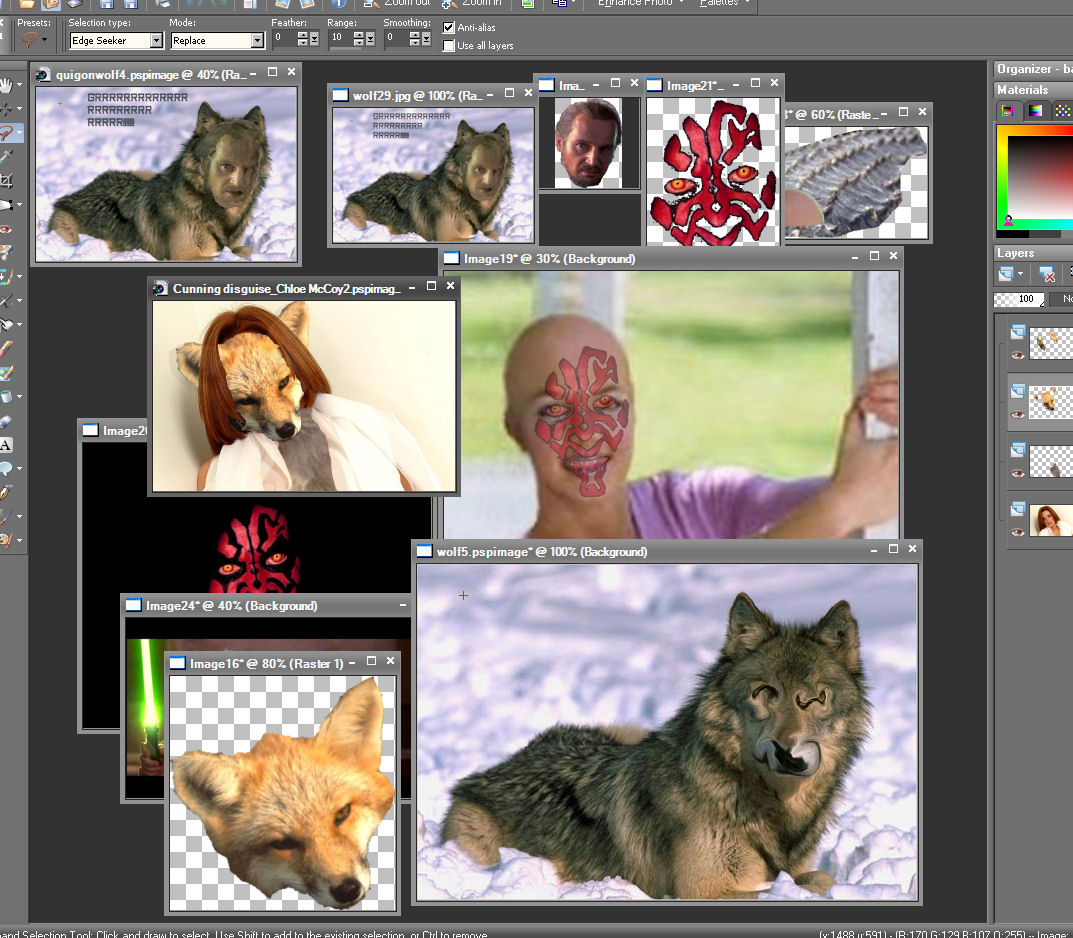The width and height of the screenshot is (1073, 938).
Task: Click the Feather spinner arrows
Action: 302,39
